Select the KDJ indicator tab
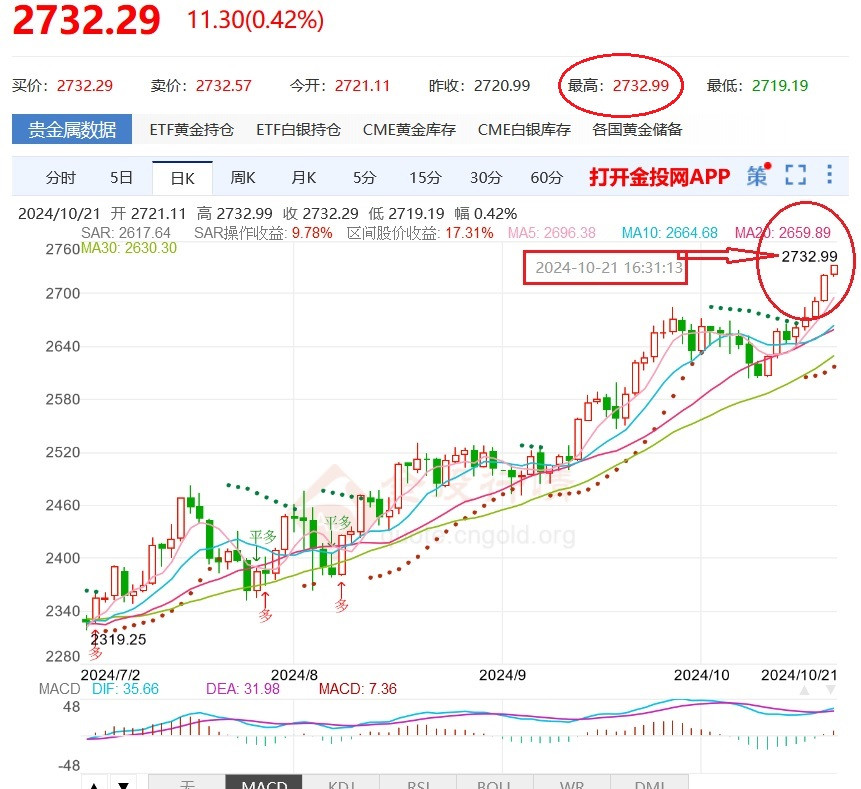Screen dimensions: 861x789 341,782
